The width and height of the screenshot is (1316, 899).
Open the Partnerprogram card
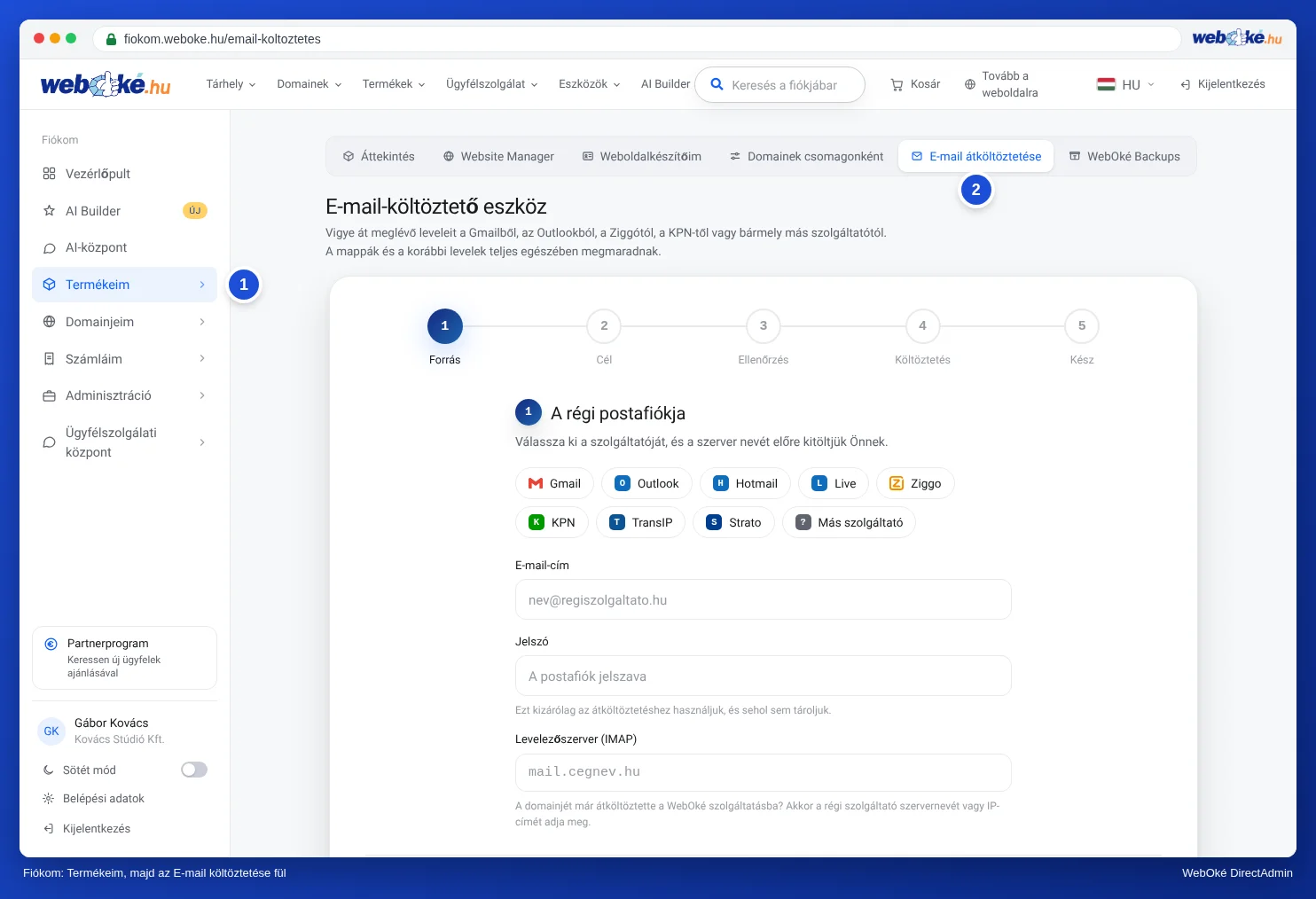click(124, 658)
